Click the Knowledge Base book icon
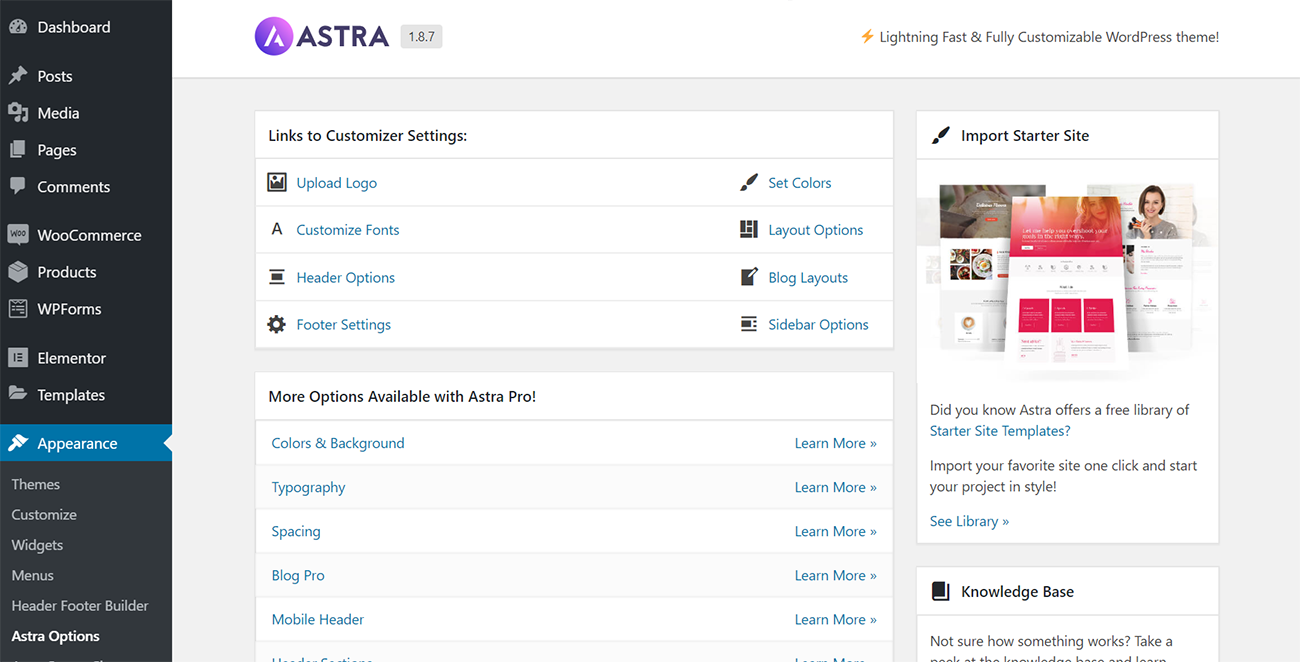Image resolution: width=1300 pixels, height=662 pixels. click(940, 591)
